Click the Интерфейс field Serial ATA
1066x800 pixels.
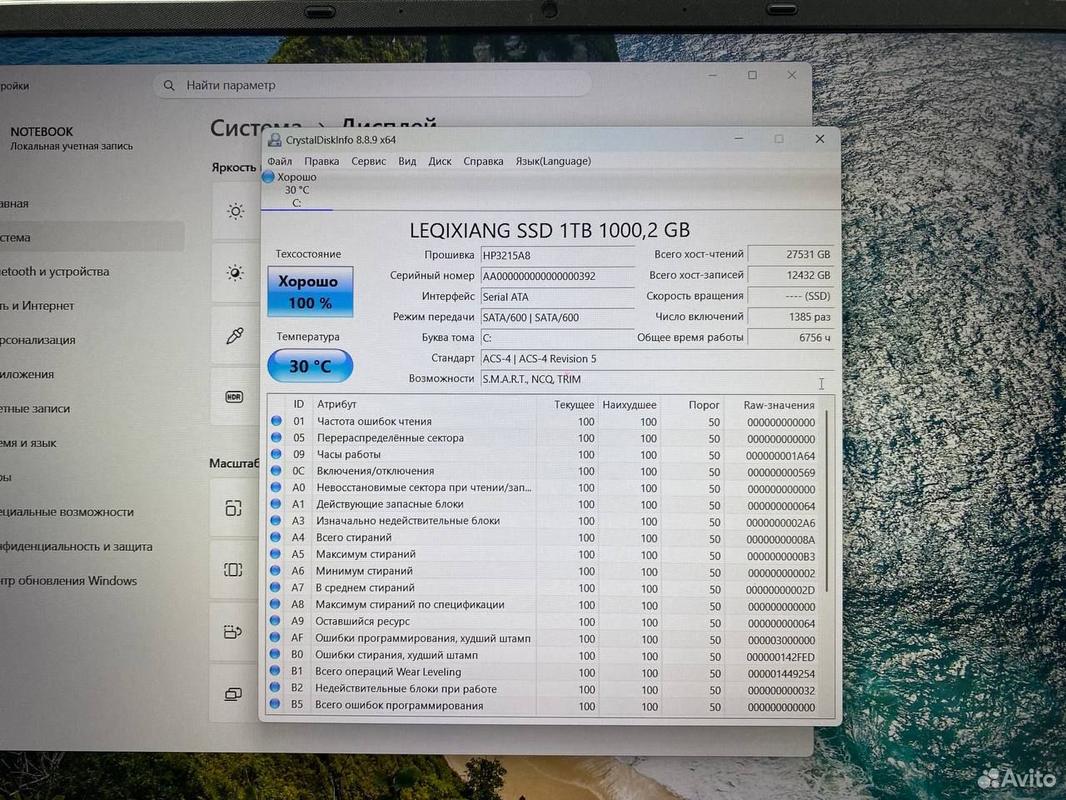tap(557, 296)
